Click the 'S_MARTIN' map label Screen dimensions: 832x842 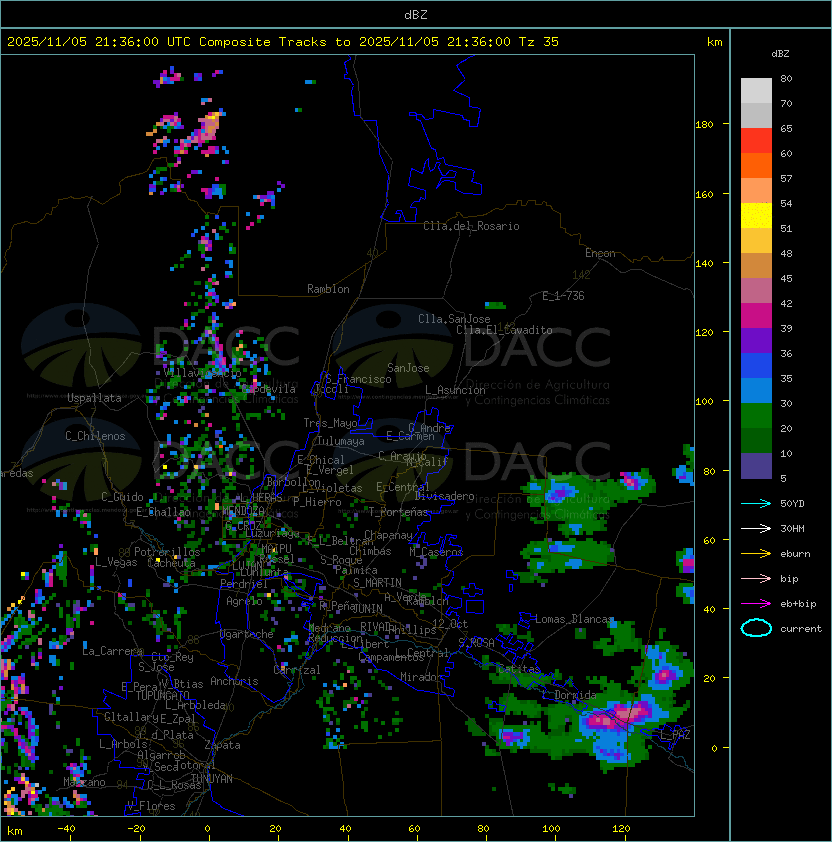tap(377, 583)
